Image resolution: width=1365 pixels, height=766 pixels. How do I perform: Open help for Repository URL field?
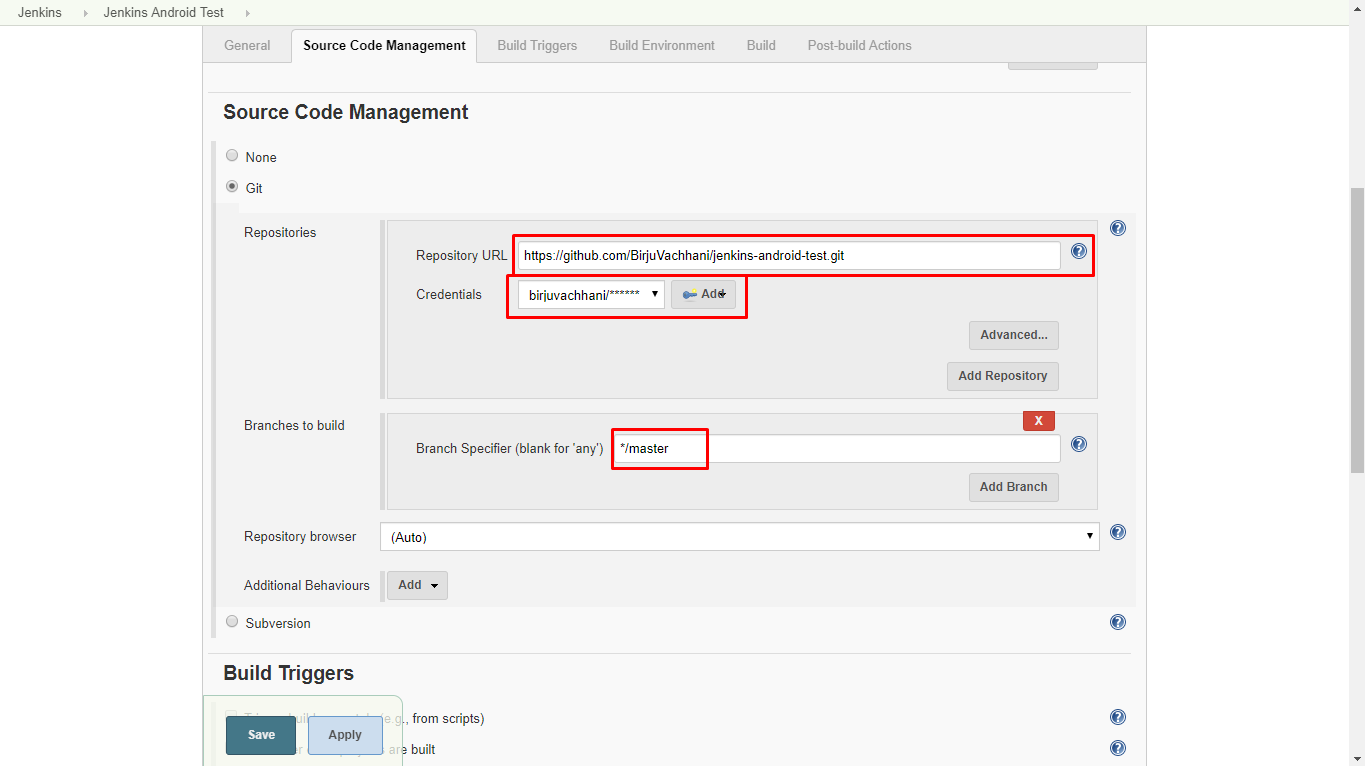coord(1078,251)
